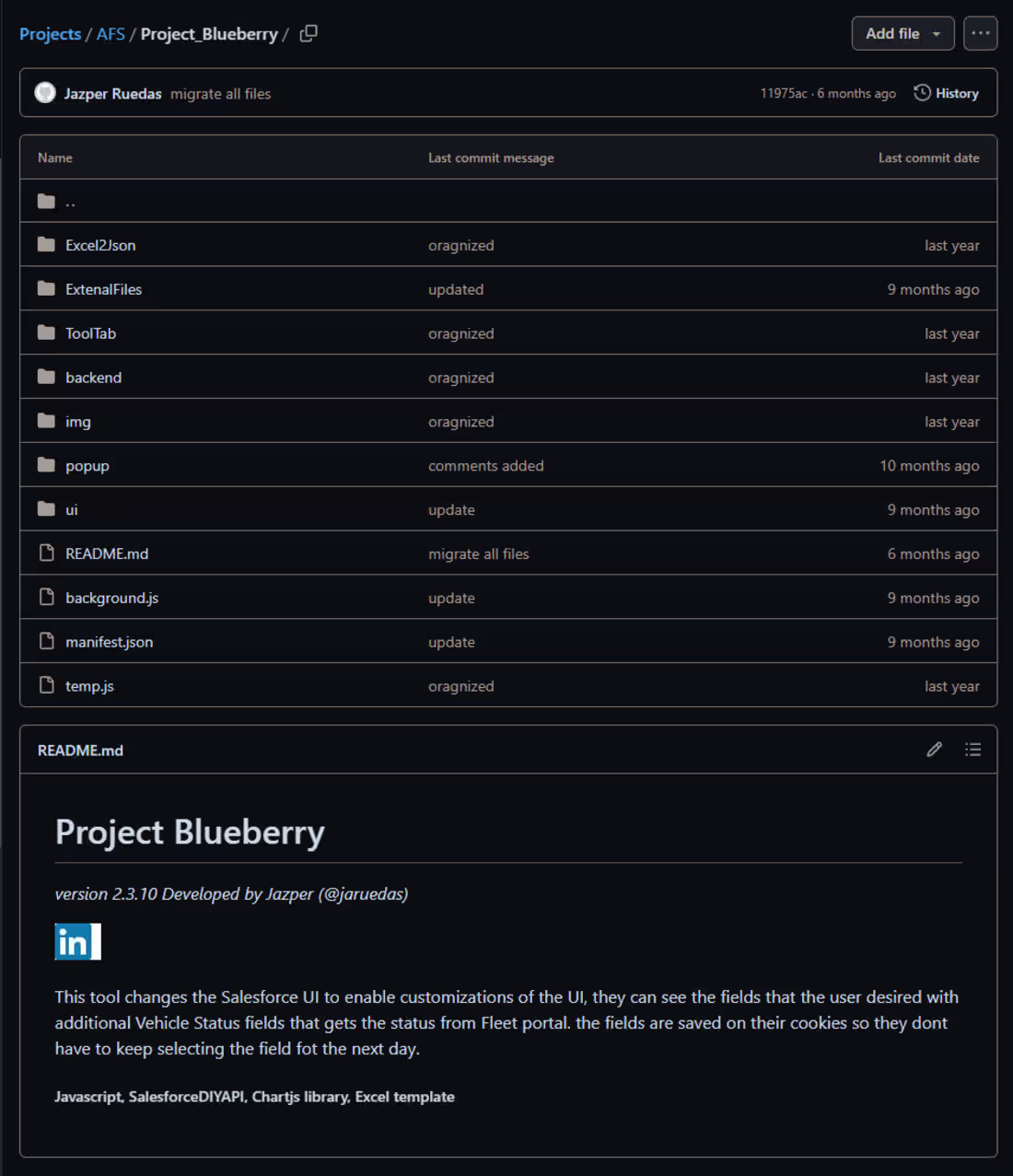Open the AFS breadcrumb link
The height and width of the screenshot is (1176, 1013).
pos(111,33)
